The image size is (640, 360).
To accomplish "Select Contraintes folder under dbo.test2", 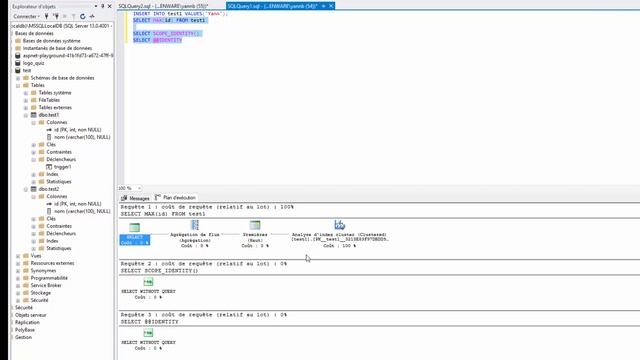I will click(59, 226).
